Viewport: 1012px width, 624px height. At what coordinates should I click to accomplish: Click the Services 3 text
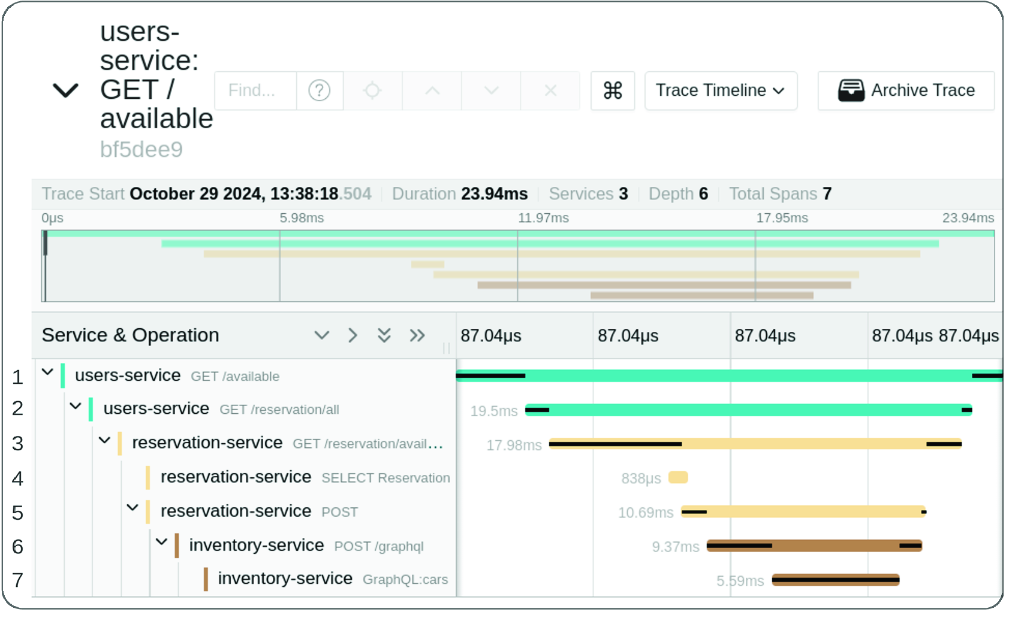pyautogui.click(x=589, y=194)
